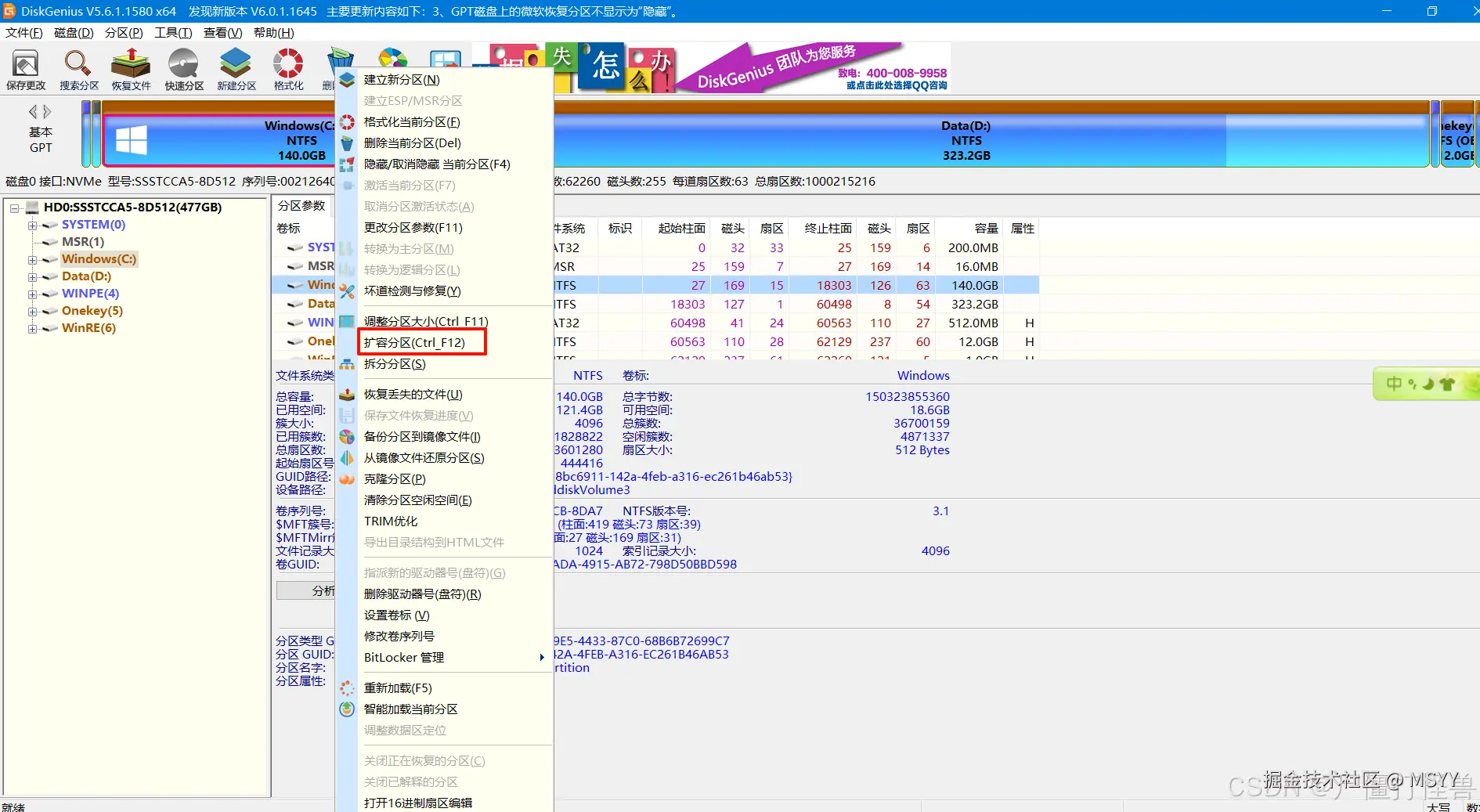Choose 格式化当前分区(F) in the context menu
The height and width of the screenshot is (812, 1480).
pyautogui.click(x=412, y=122)
